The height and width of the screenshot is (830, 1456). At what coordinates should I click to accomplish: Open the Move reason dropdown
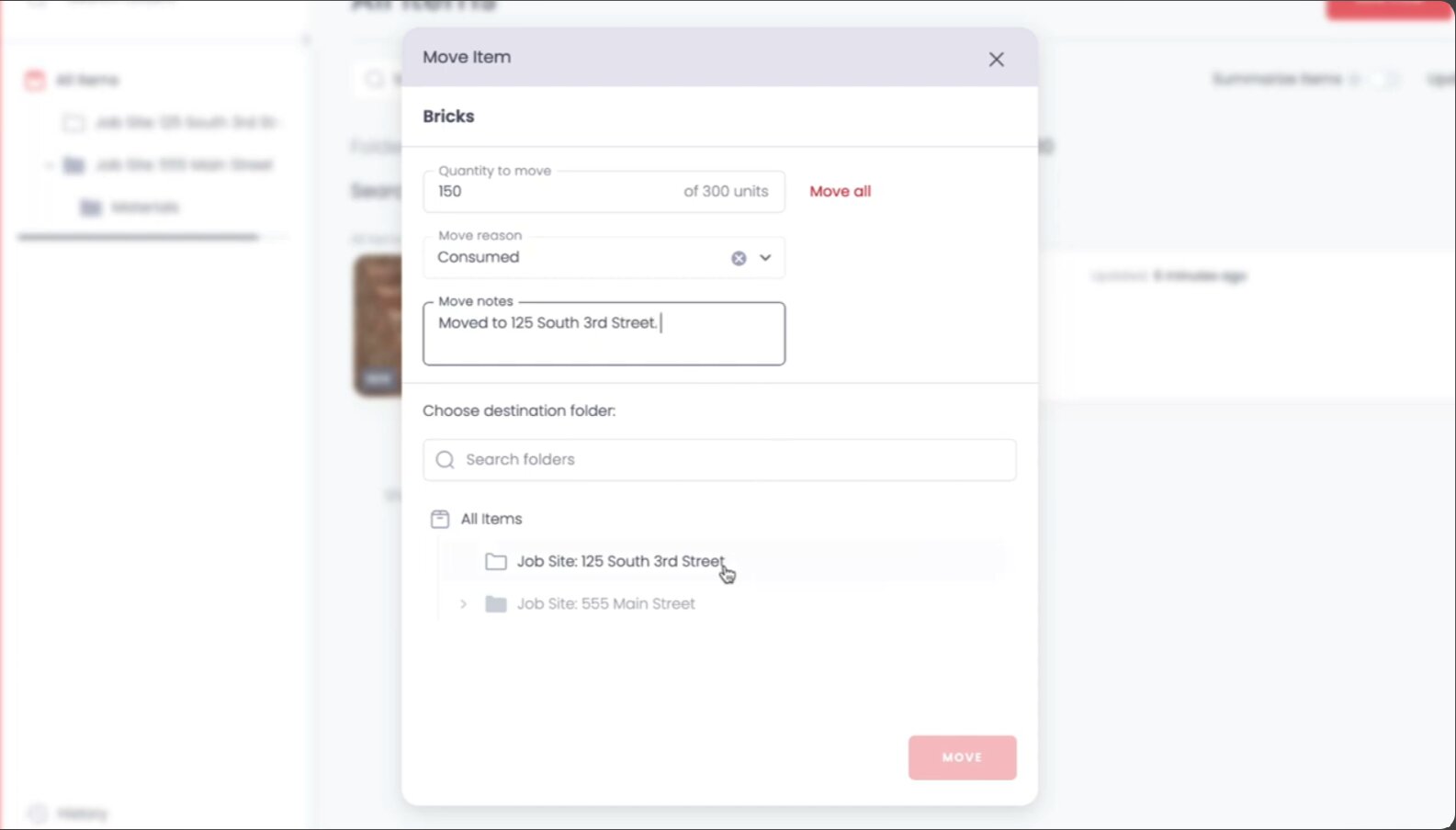click(765, 258)
